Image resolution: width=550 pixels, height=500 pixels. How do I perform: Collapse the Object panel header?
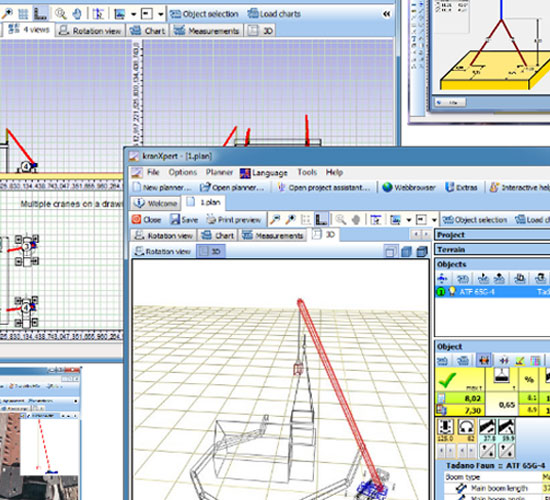492,346
